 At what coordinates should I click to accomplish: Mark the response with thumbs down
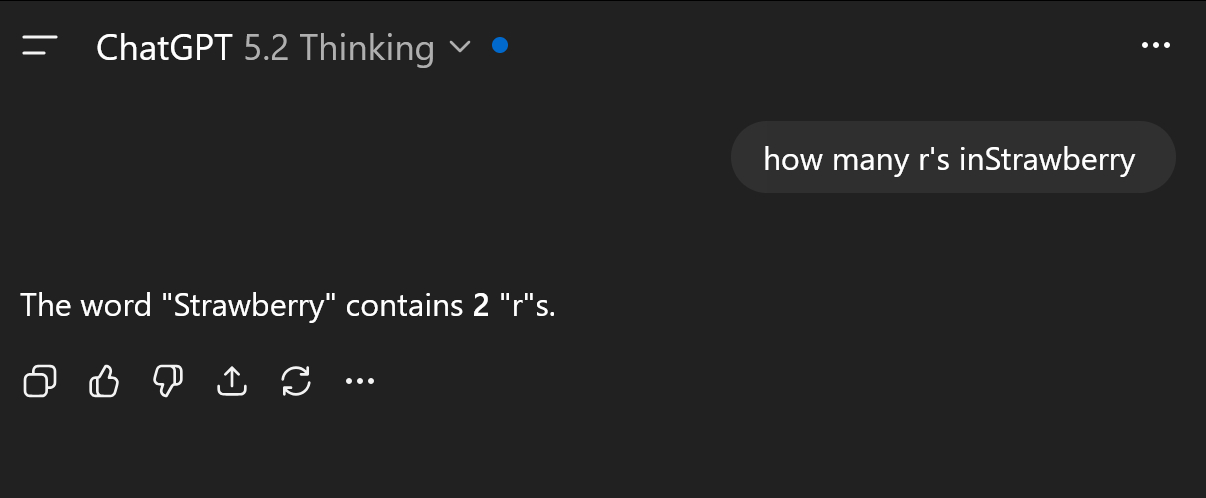click(x=167, y=380)
